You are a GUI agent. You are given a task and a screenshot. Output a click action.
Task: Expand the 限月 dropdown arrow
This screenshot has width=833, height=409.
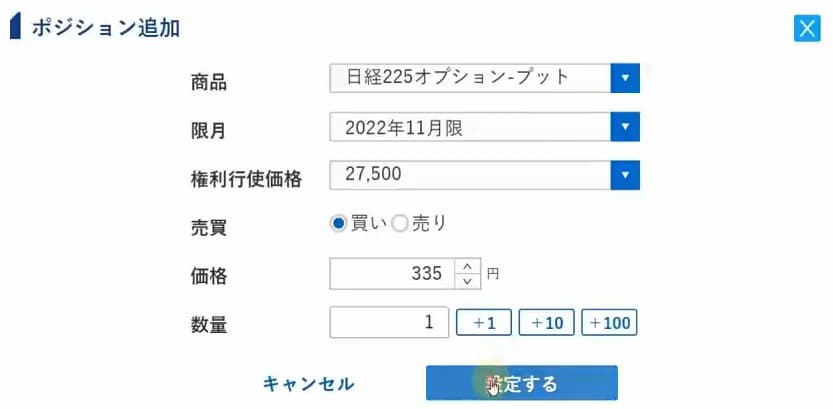tap(625, 127)
